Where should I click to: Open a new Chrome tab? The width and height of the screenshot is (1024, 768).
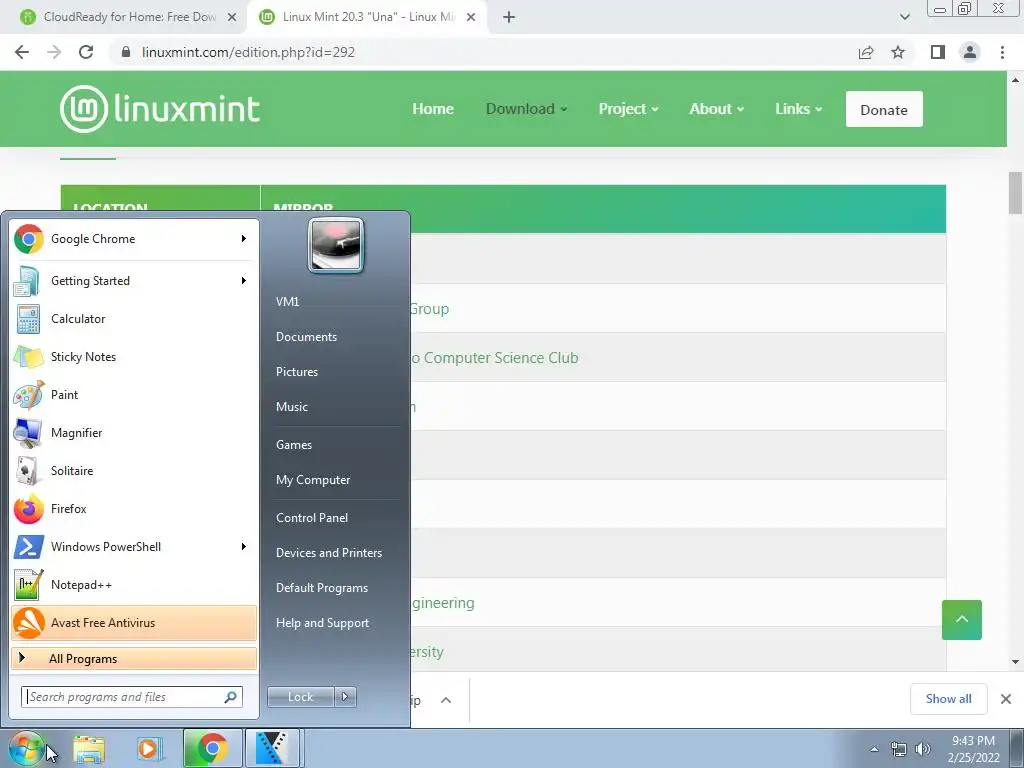click(x=509, y=17)
